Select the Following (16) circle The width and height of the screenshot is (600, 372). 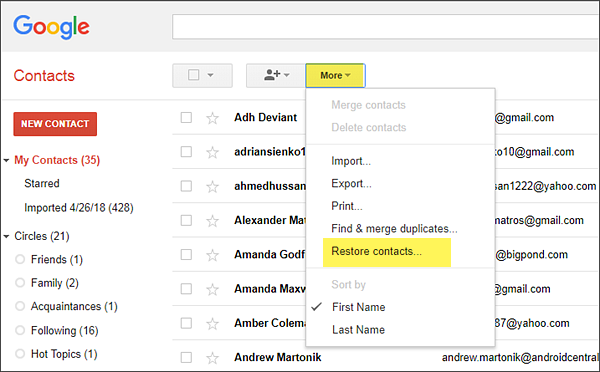point(65,330)
